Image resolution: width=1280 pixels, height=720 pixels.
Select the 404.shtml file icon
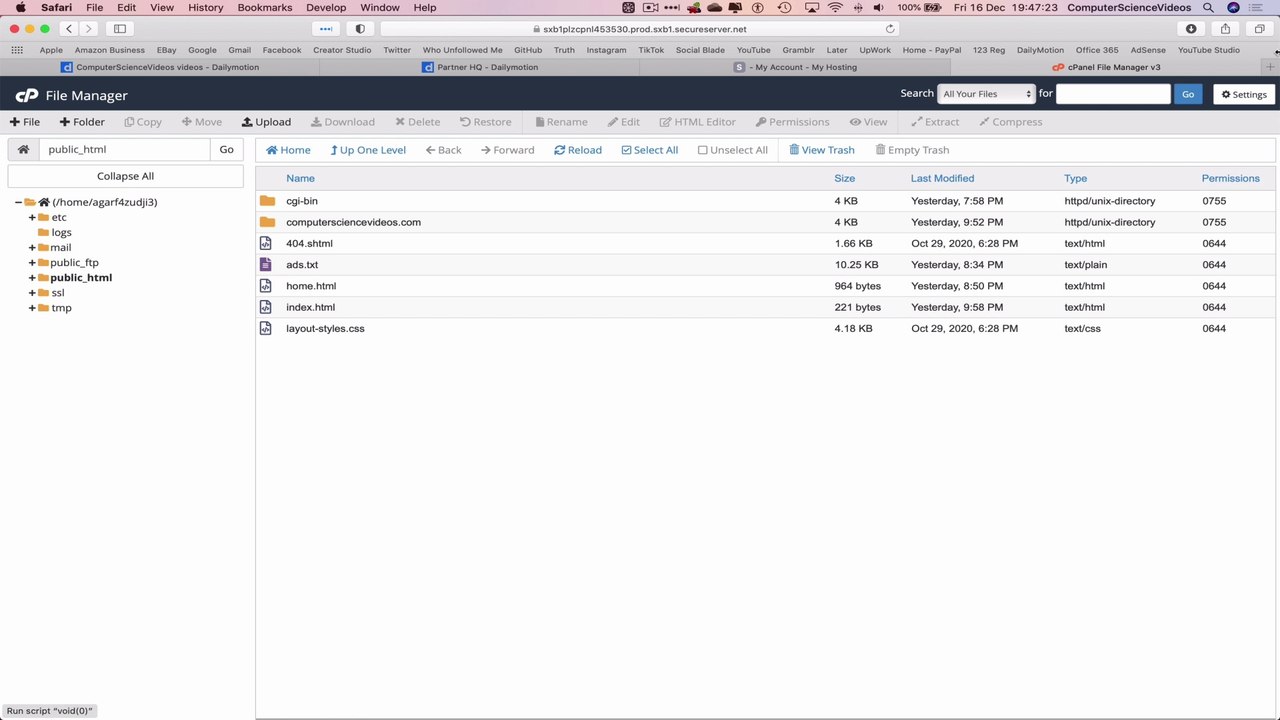pos(266,243)
